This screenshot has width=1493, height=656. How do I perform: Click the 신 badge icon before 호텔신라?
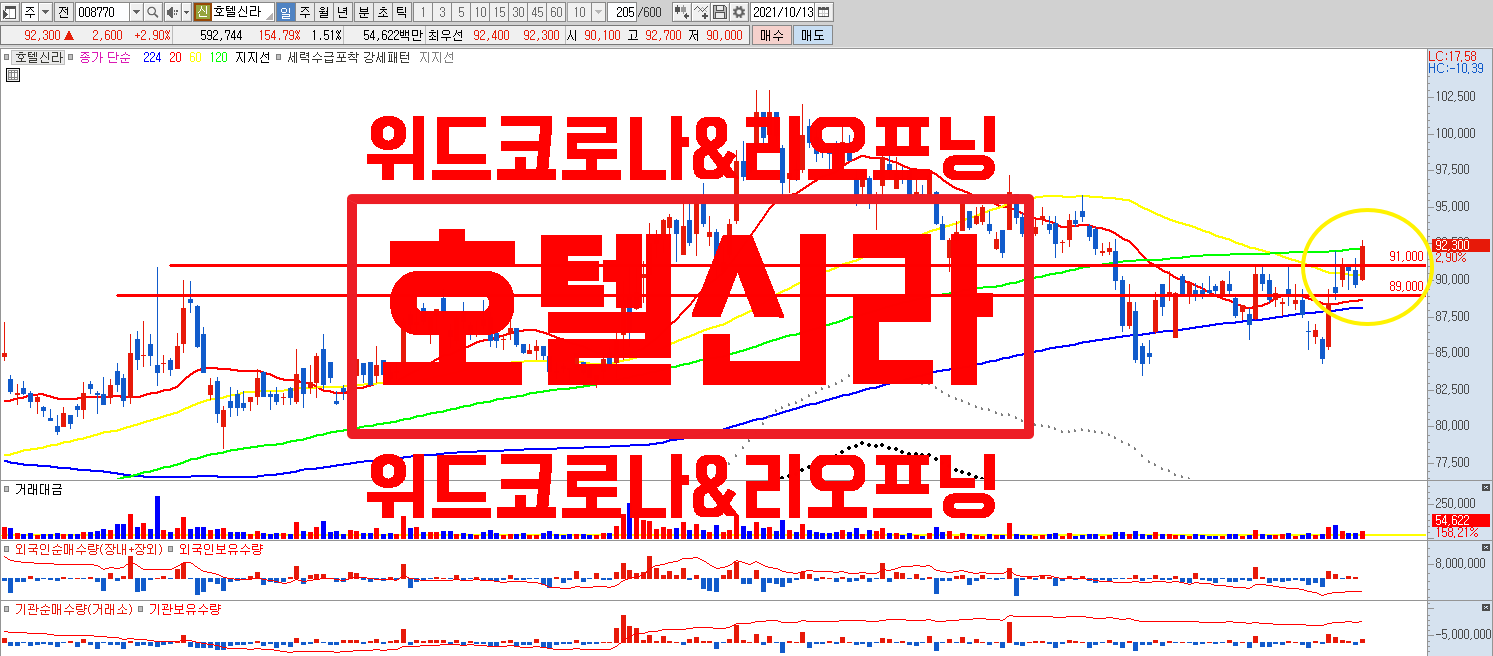point(202,12)
